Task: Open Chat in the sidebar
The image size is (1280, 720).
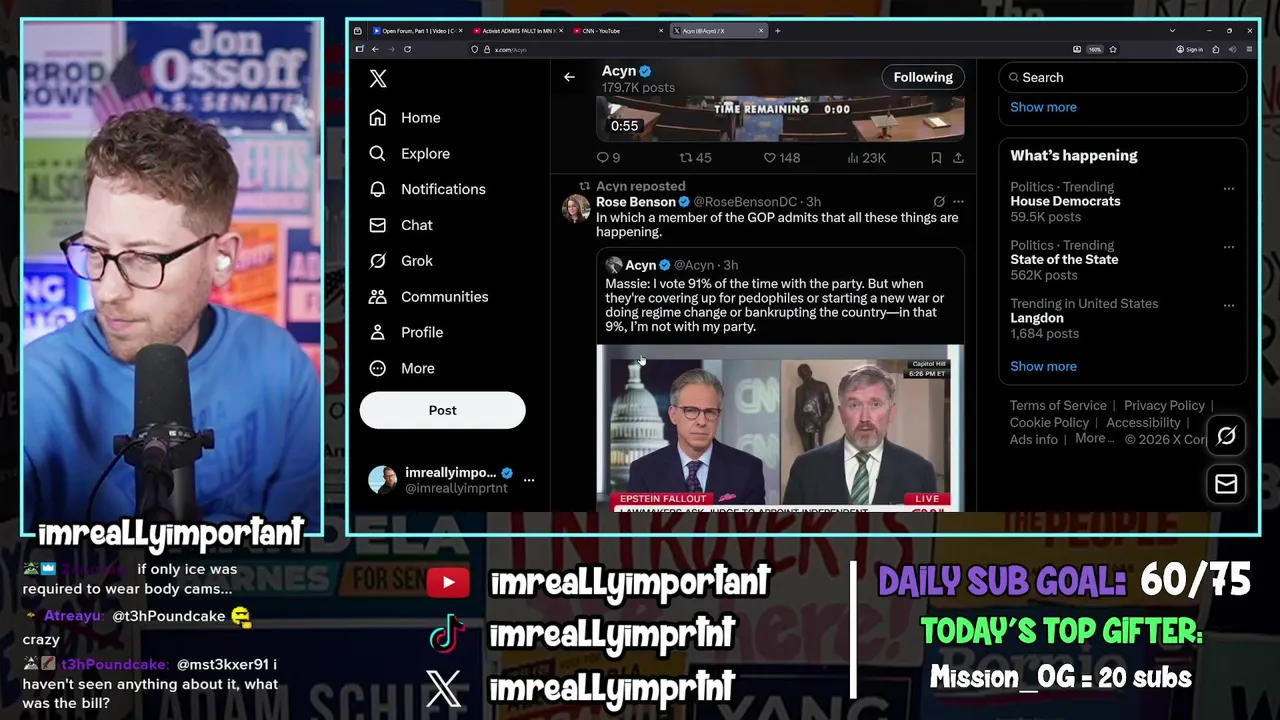Action: (x=401, y=225)
